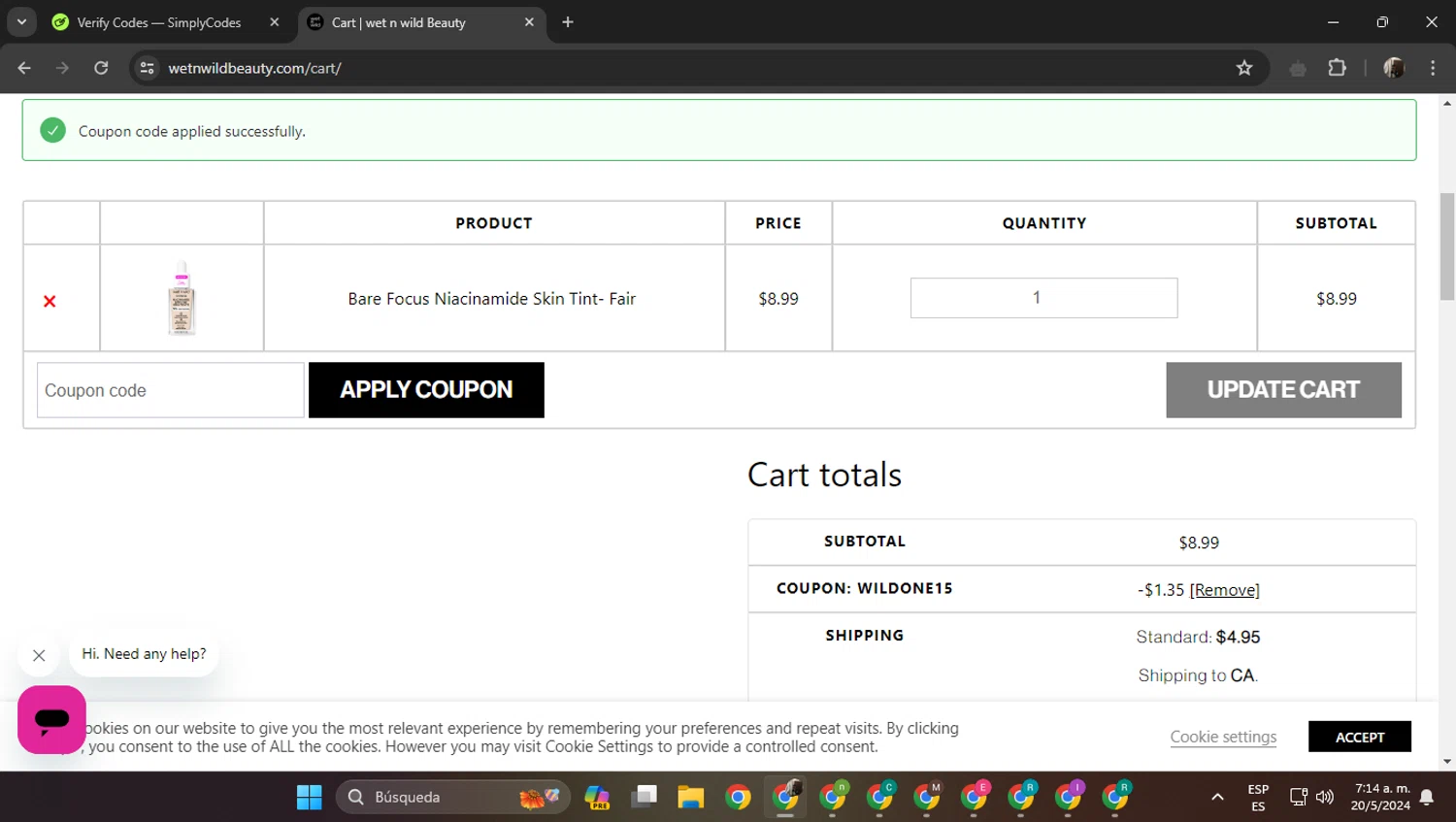Open the clock showing 7:14 a. m.
Screen dimensions: 1456x822
1381,797
